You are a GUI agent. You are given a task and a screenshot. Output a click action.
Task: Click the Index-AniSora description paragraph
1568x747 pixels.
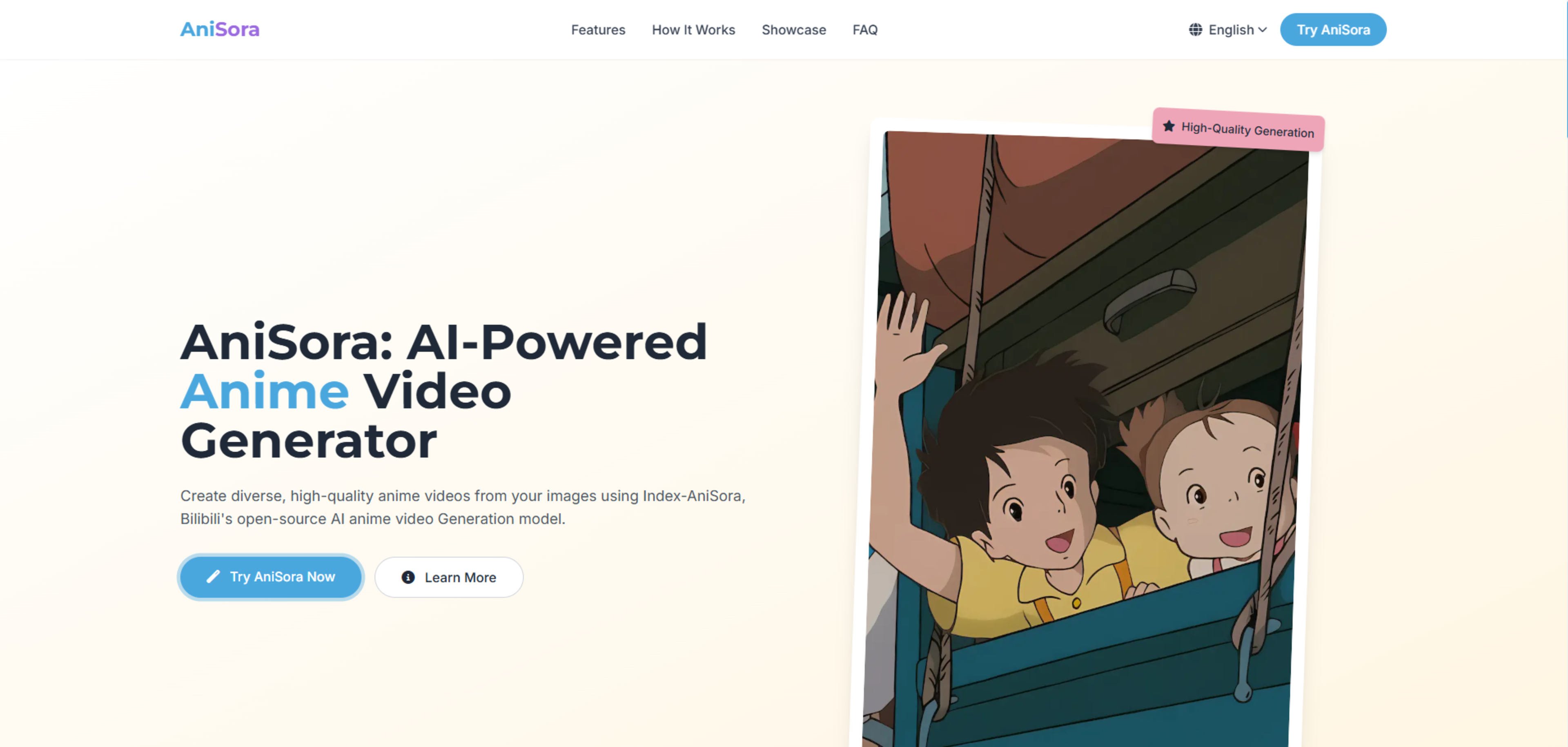463,507
